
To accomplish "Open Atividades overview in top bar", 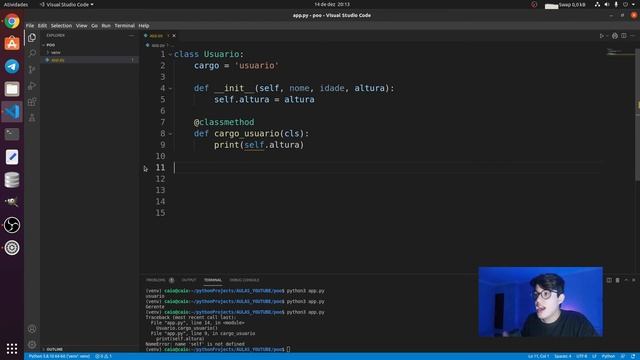I will (x=16, y=4).
